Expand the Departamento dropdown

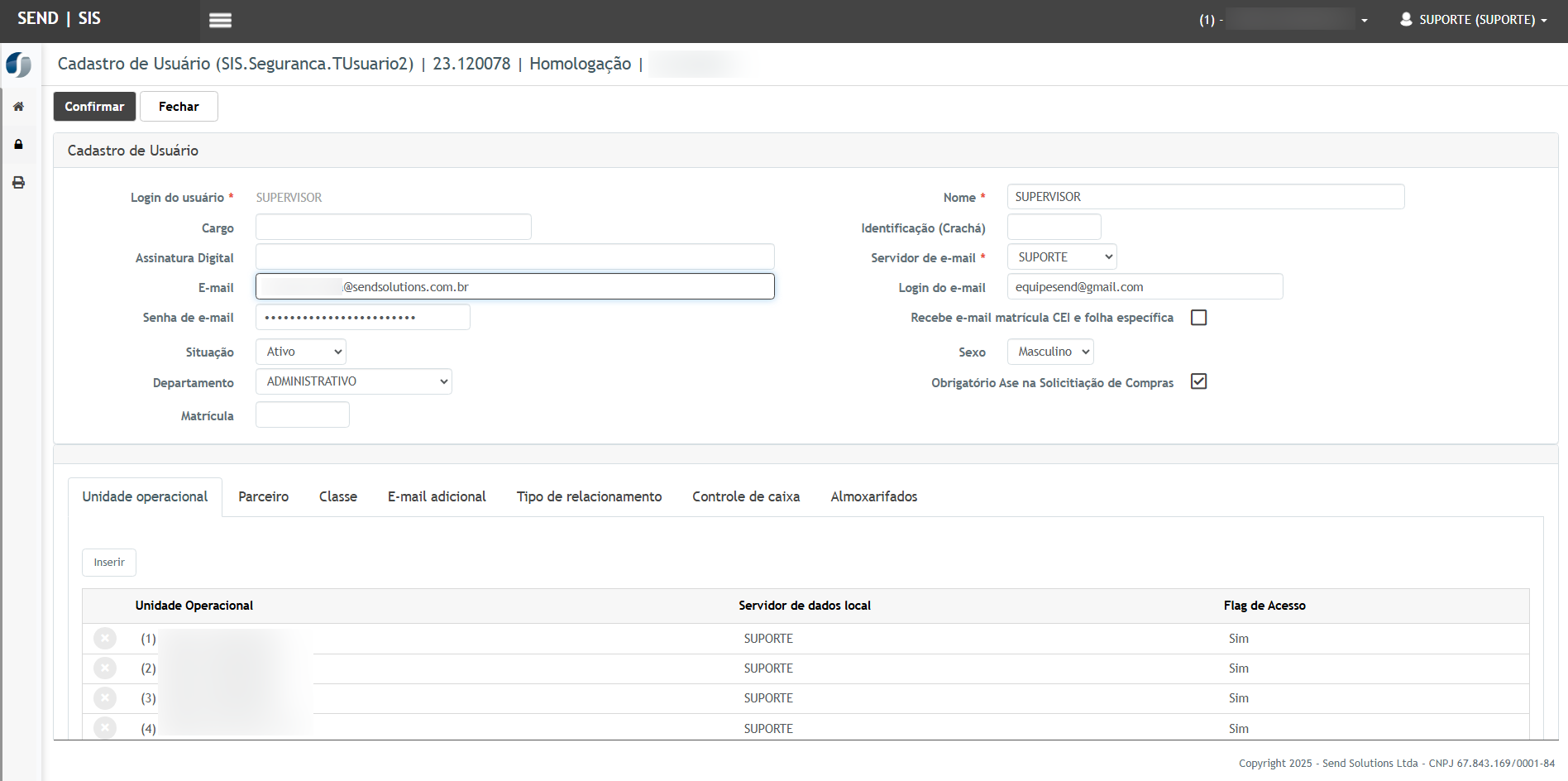click(x=353, y=381)
